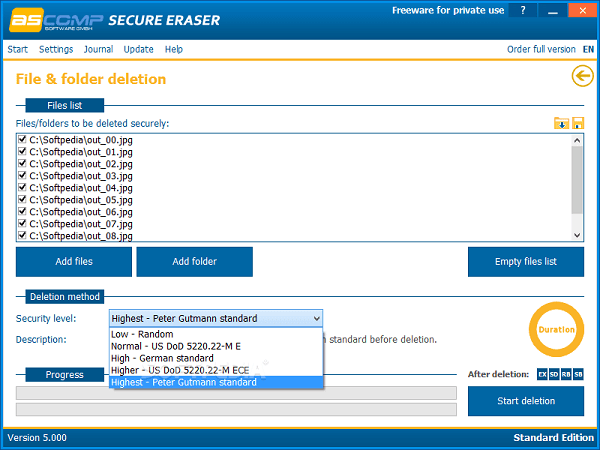Click the Freeware for private use text
Screen dimensions: 600x450
click(x=448, y=11)
